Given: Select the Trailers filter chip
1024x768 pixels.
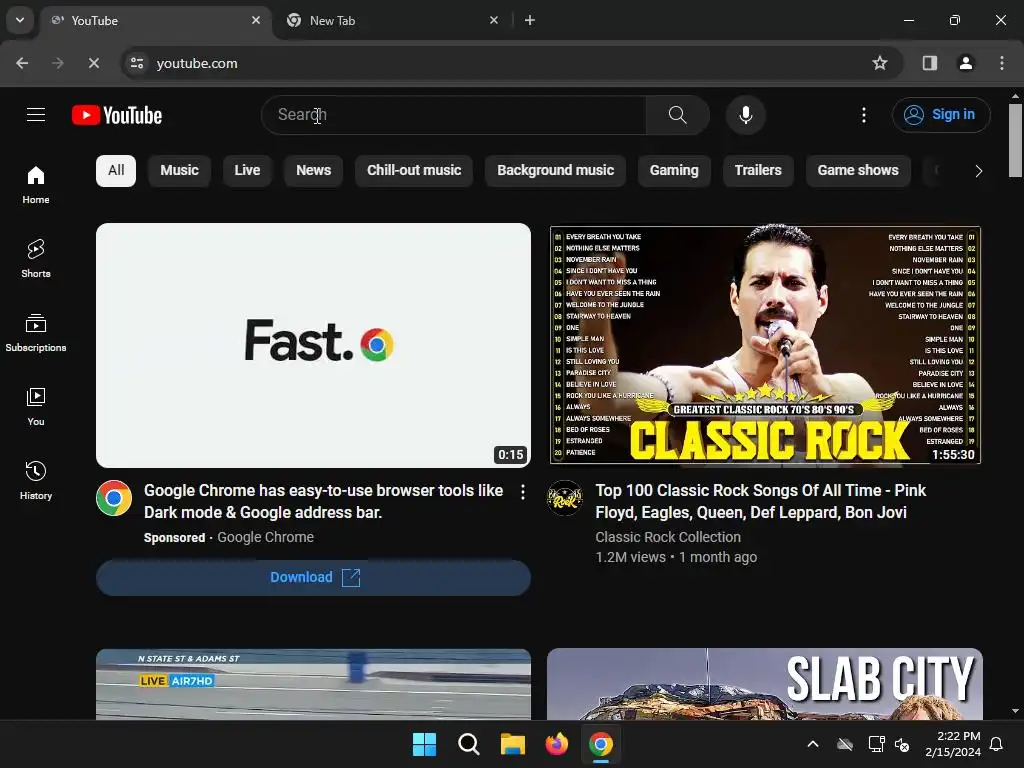Looking at the screenshot, I should 758,170.
